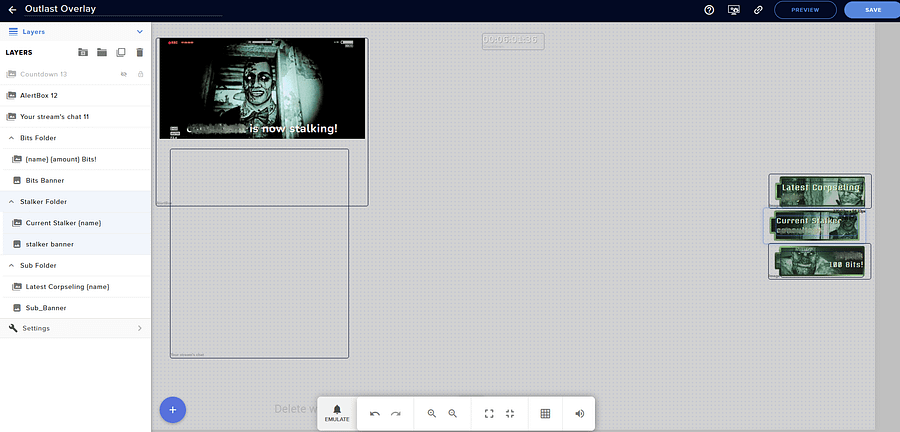900x432 pixels.
Task: Redo the last action
Action: point(395,414)
